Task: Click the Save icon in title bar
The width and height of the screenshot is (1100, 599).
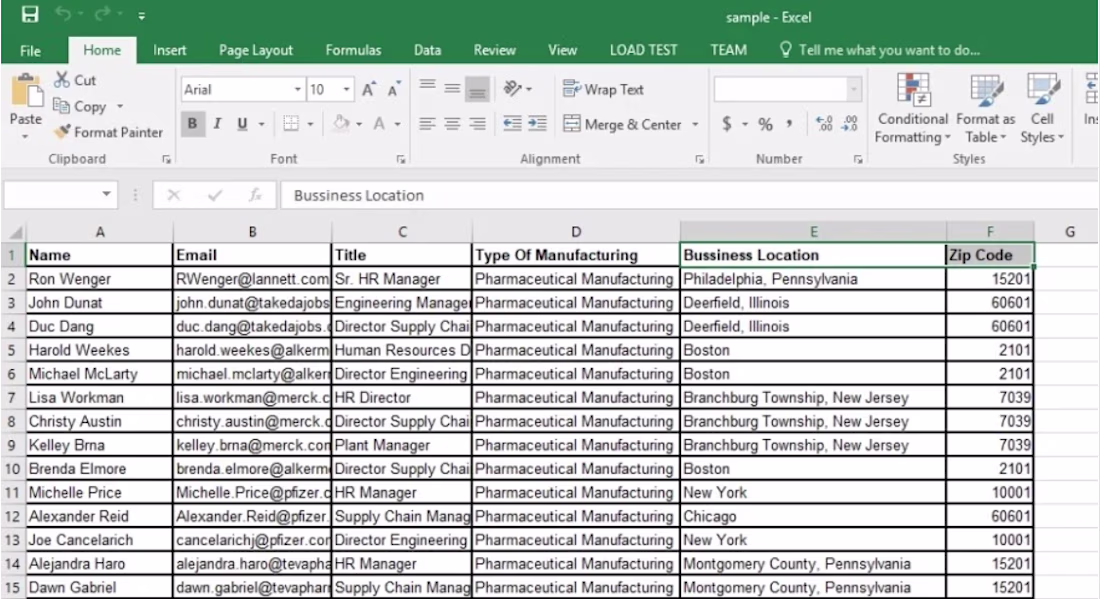Action: 30,16
